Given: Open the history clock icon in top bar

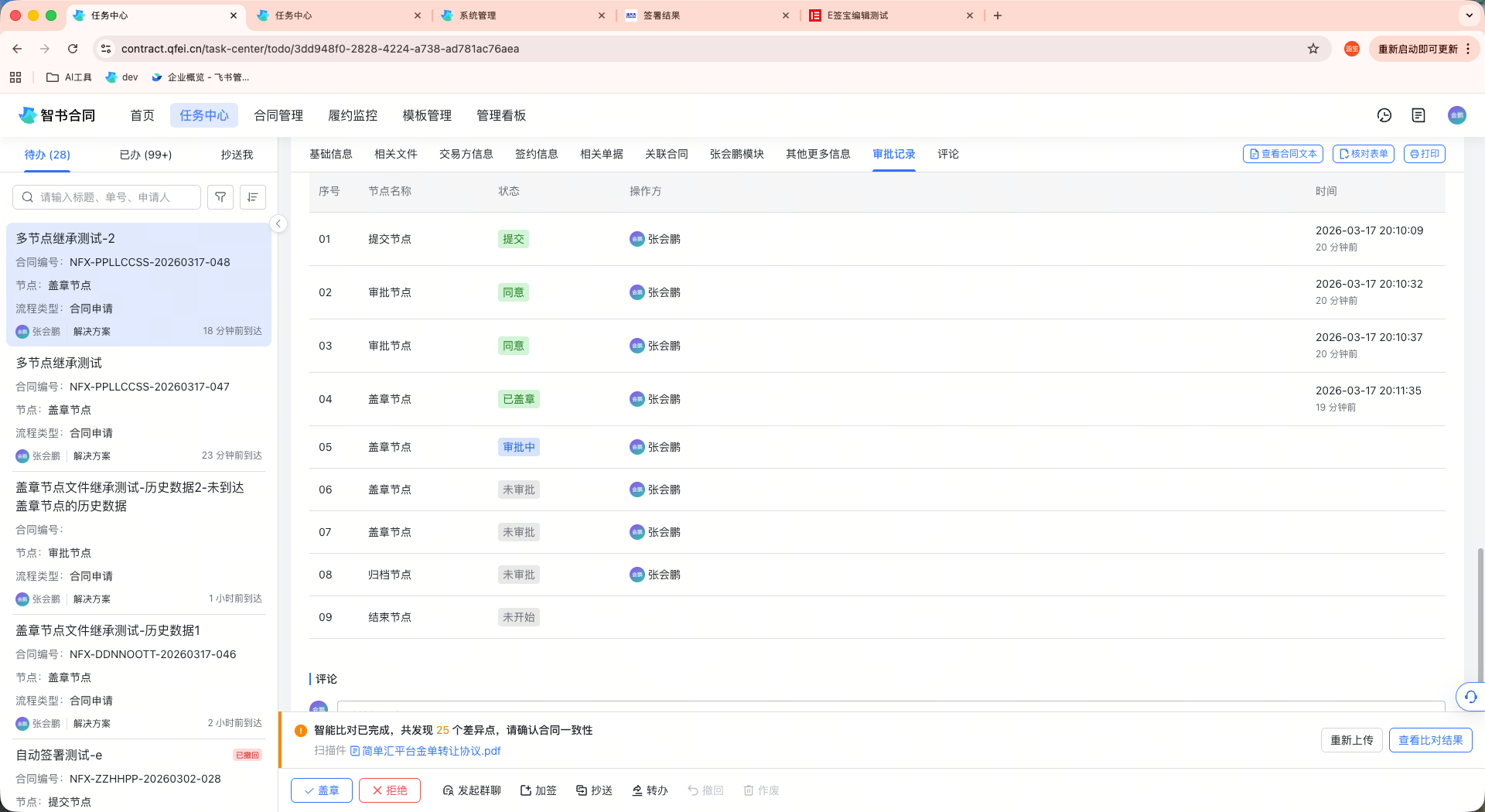Looking at the screenshot, I should coord(1384,115).
